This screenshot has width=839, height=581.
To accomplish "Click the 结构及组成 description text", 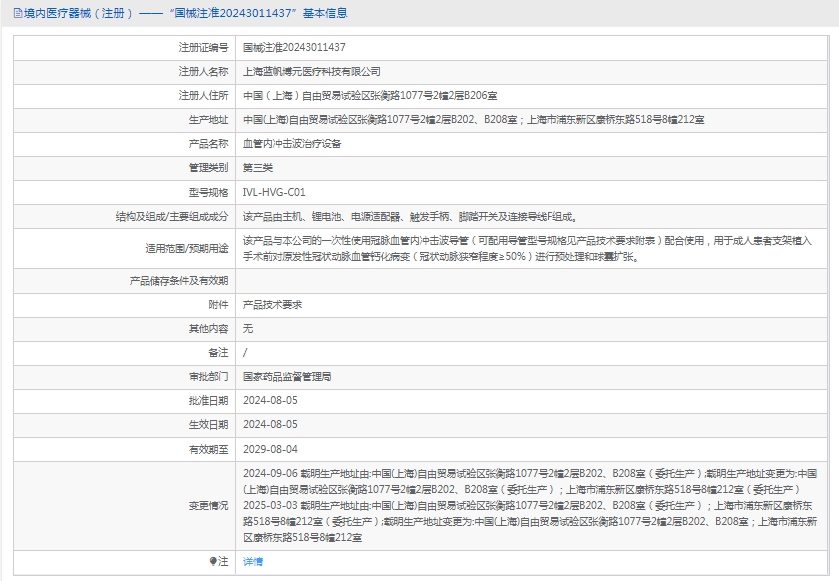I will 410,216.
